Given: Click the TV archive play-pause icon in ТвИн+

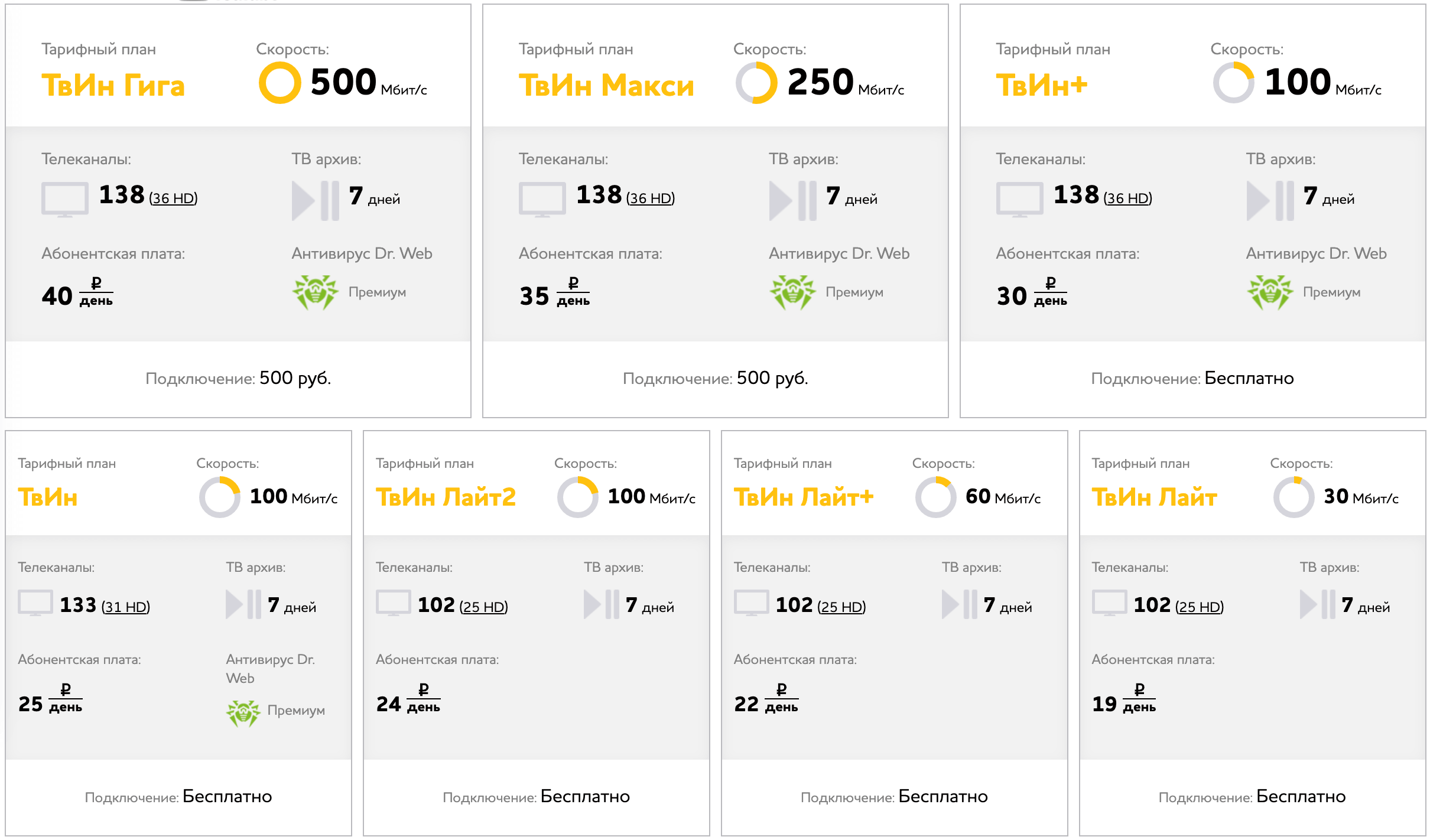Looking at the screenshot, I should [1270, 201].
